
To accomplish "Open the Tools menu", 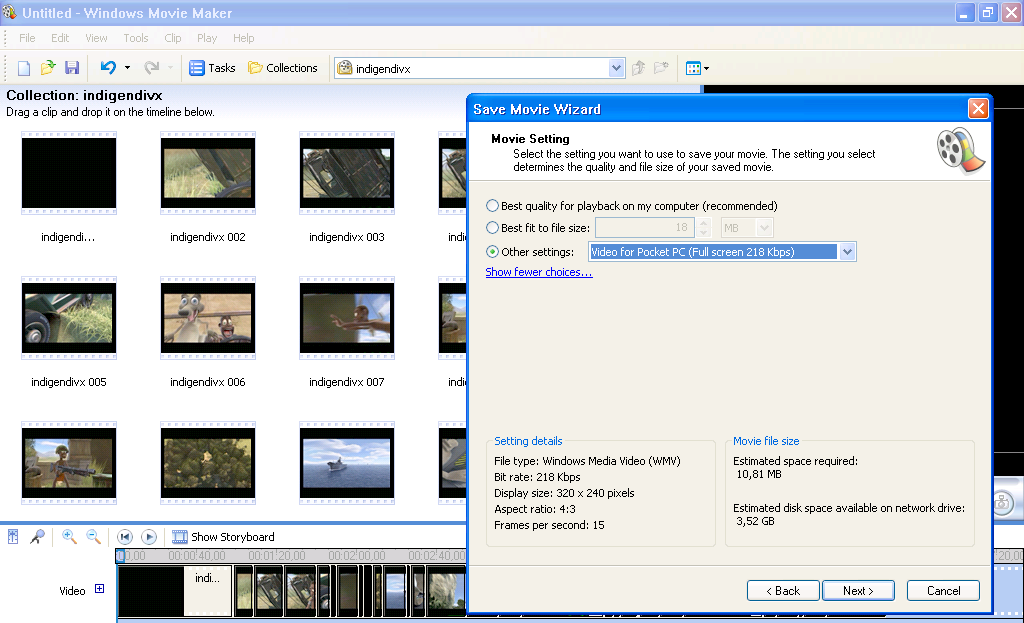I will 136,38.
